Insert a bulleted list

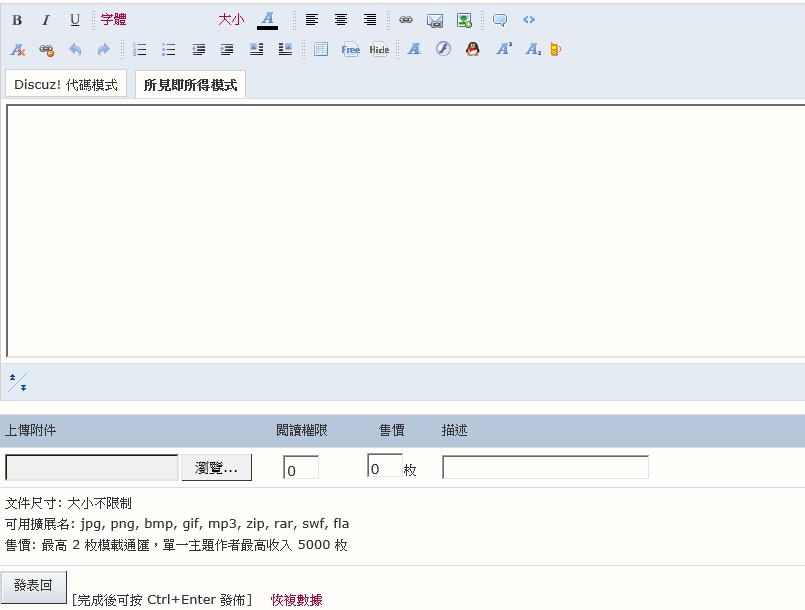pos(168,49)
